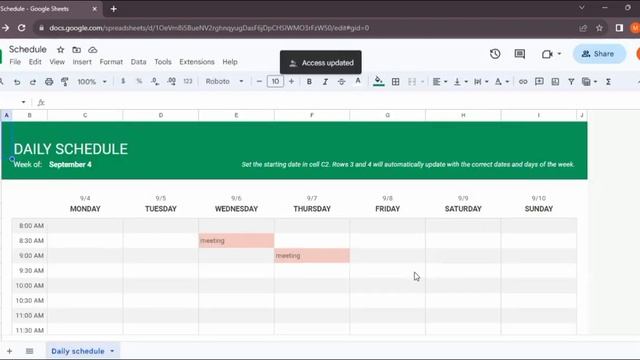Screen dimensions: 640x360
Task: Toggle bold formatting
Action: (309, 82)
